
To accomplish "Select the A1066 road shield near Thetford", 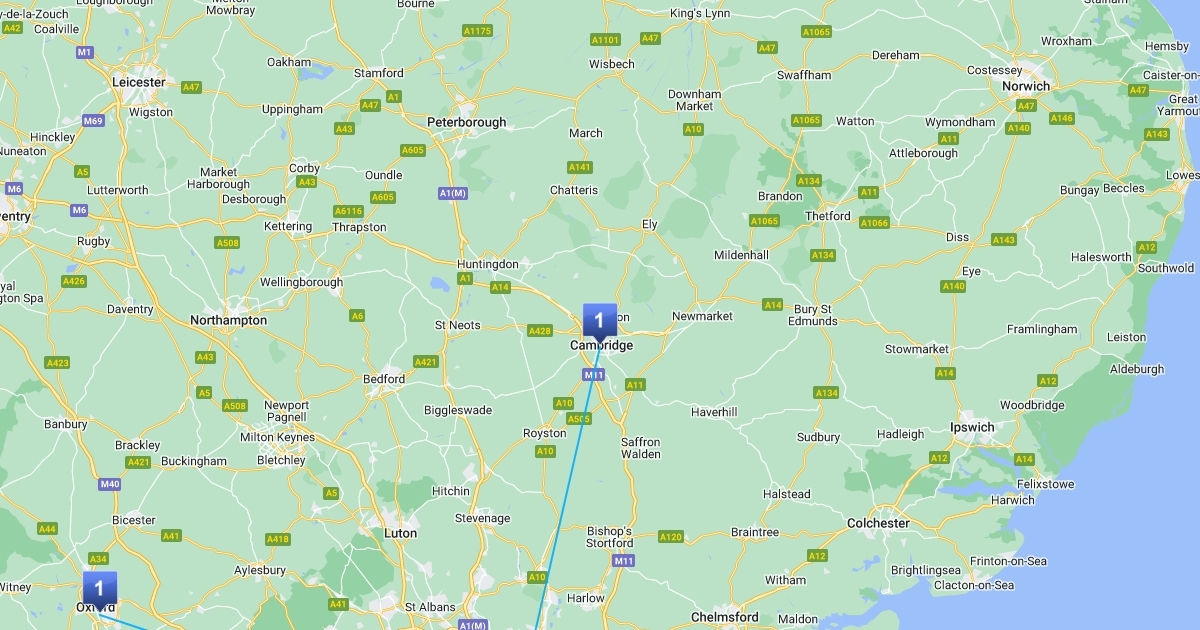I will (874, 223).
